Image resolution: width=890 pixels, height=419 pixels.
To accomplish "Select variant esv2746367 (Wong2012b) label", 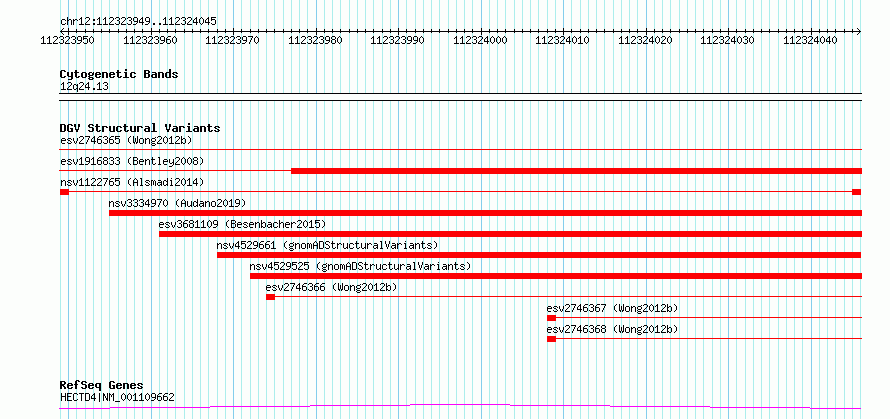I will [612, 308].
